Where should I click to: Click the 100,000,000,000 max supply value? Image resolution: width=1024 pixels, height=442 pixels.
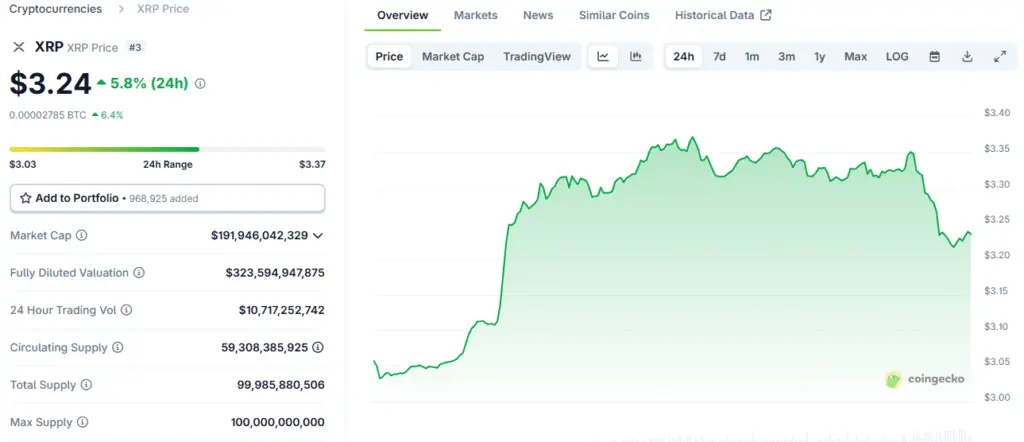(x=278, y=422)
